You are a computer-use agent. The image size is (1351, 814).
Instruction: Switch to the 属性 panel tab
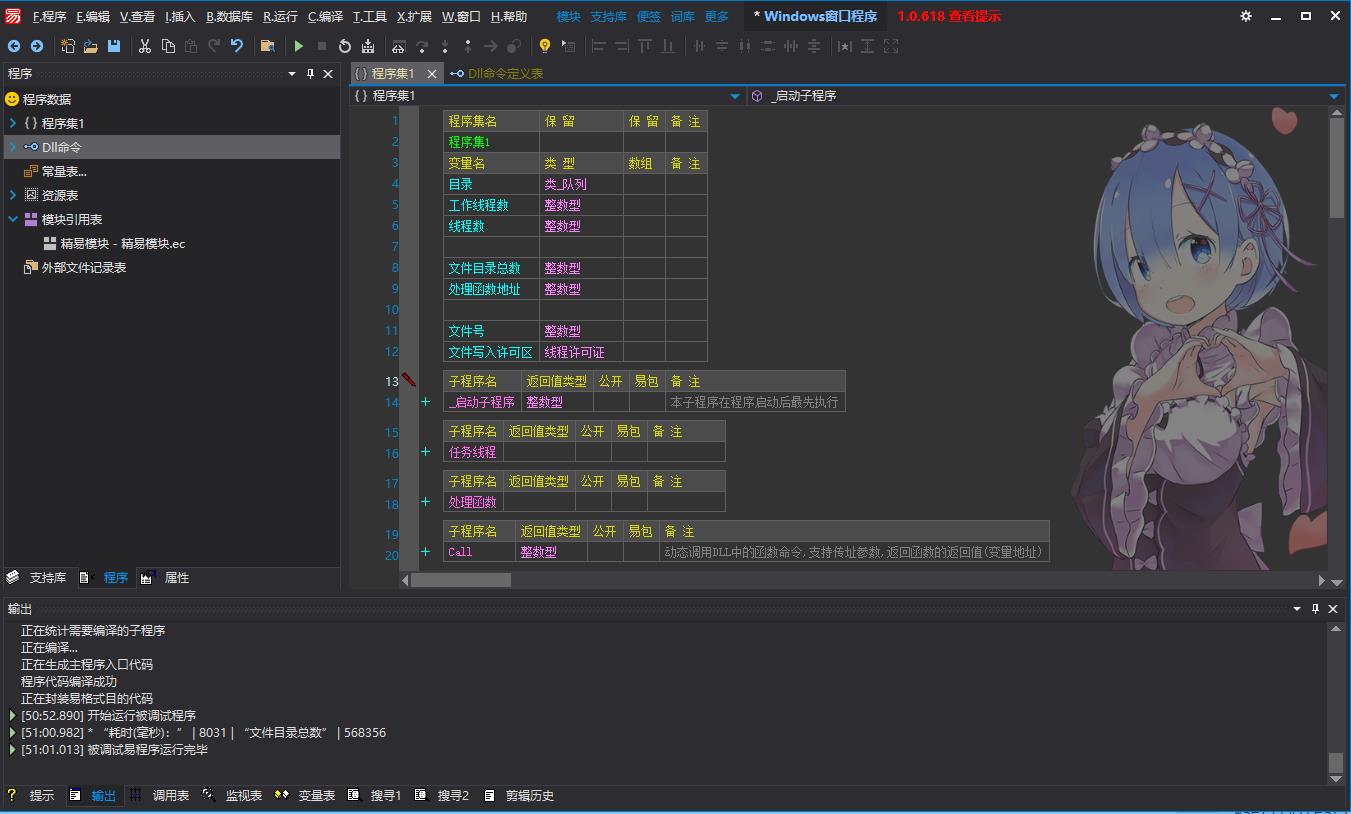pos(166,577)
